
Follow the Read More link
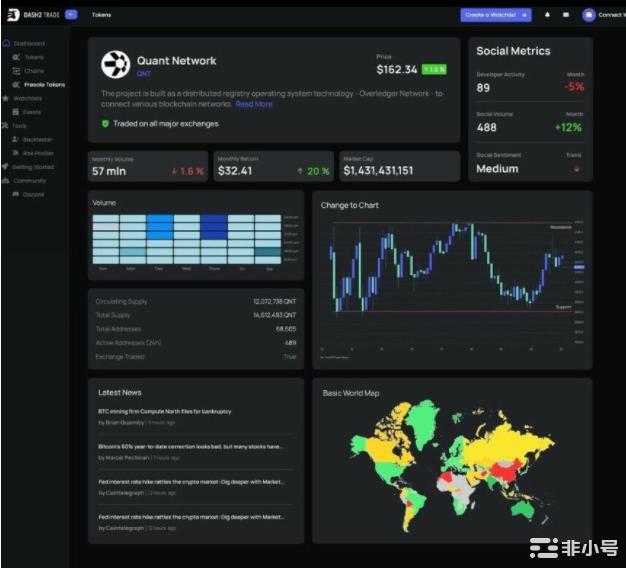click(x=254, y=104)
